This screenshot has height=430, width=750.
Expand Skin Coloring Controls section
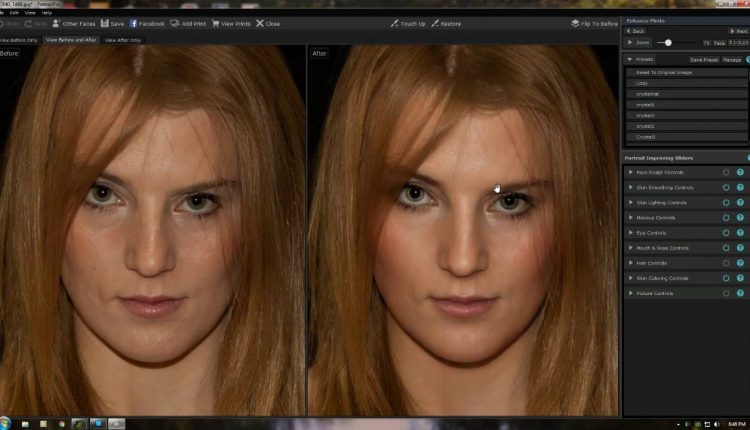630,278
